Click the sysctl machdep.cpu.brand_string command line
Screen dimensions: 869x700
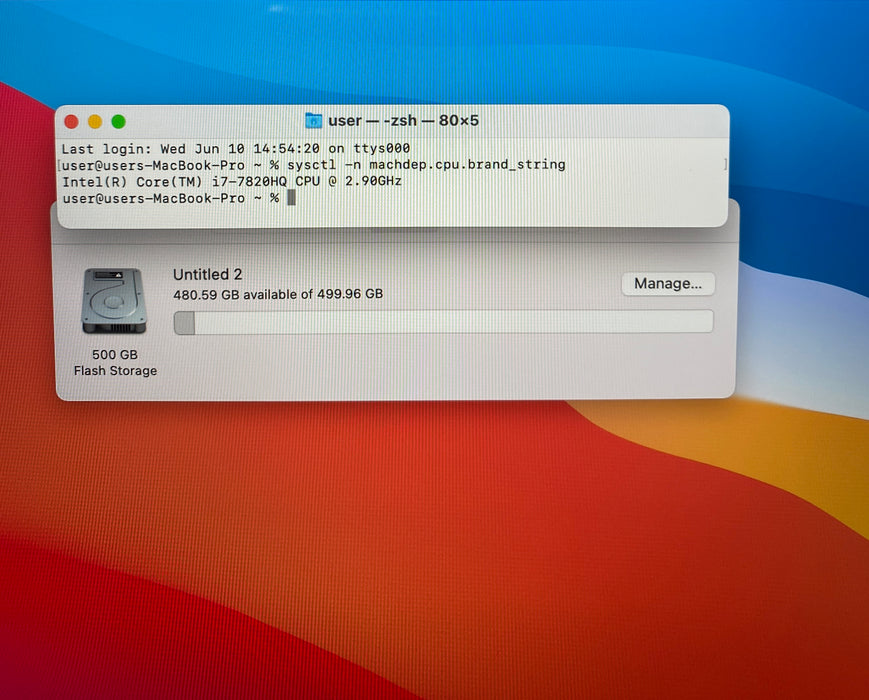pyautogui.click(x=314, y=165)
